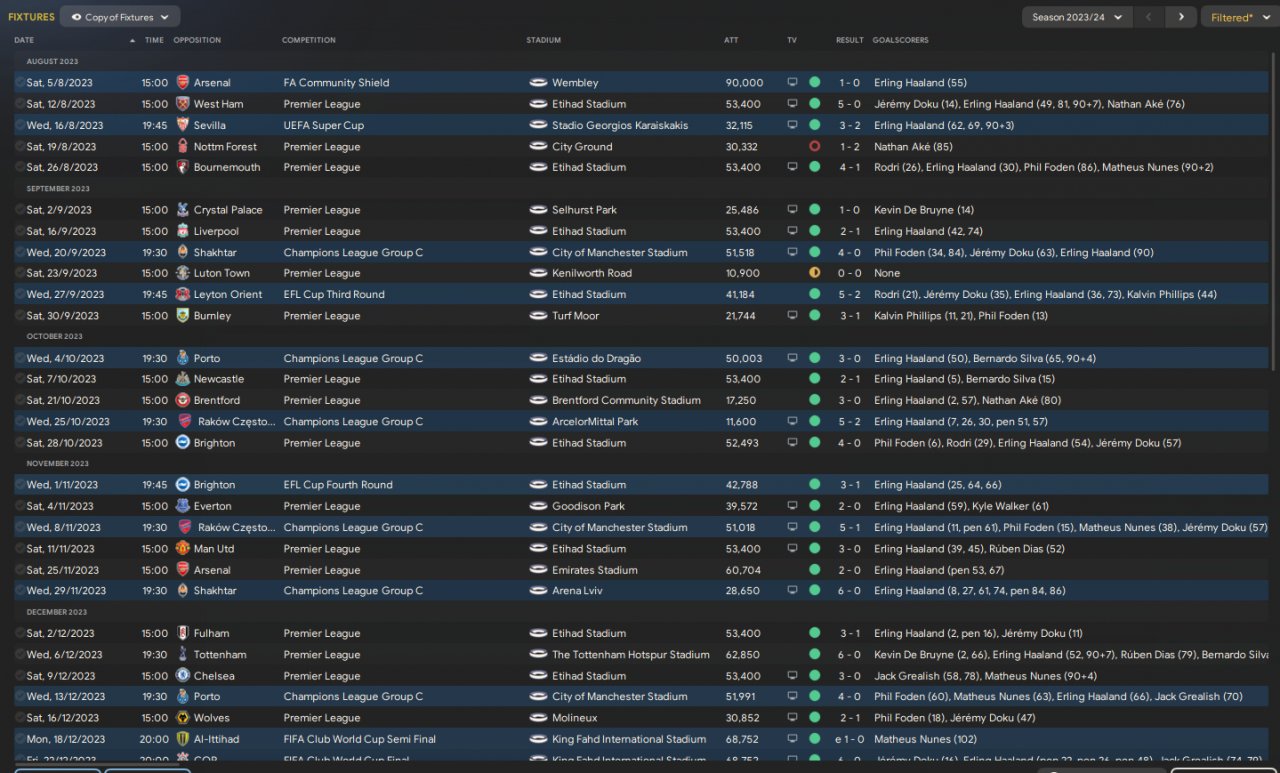Click the Burnley club badge
Image resolution: width=1280 pixels, height=773 pixels.
pos(183,316)
